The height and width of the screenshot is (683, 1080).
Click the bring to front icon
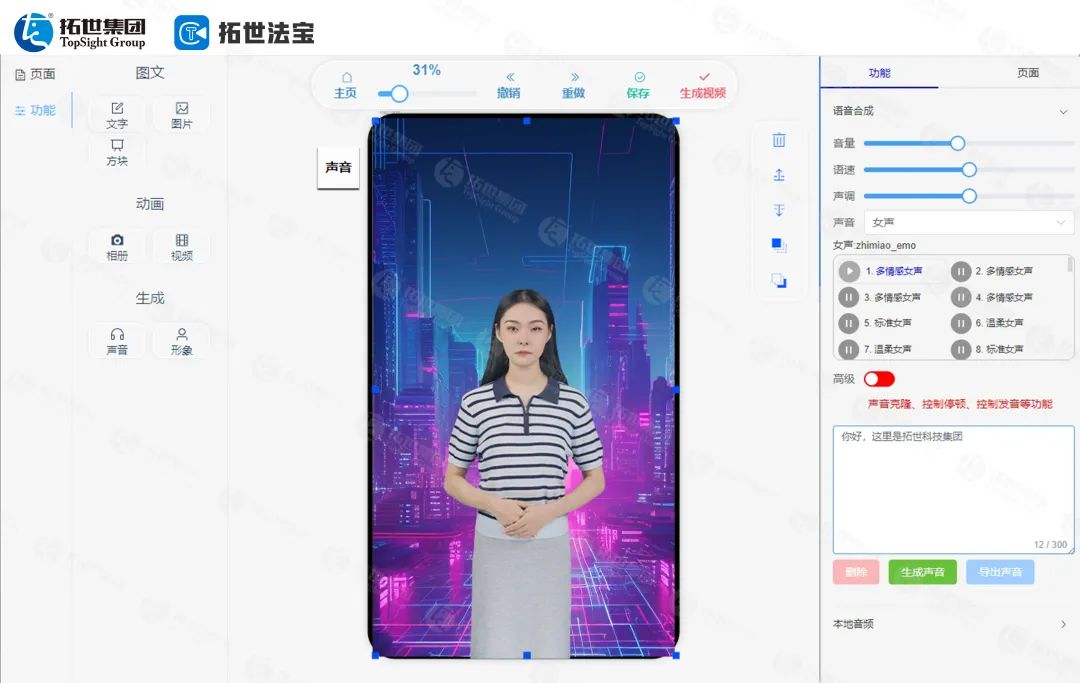coord(779,245)
